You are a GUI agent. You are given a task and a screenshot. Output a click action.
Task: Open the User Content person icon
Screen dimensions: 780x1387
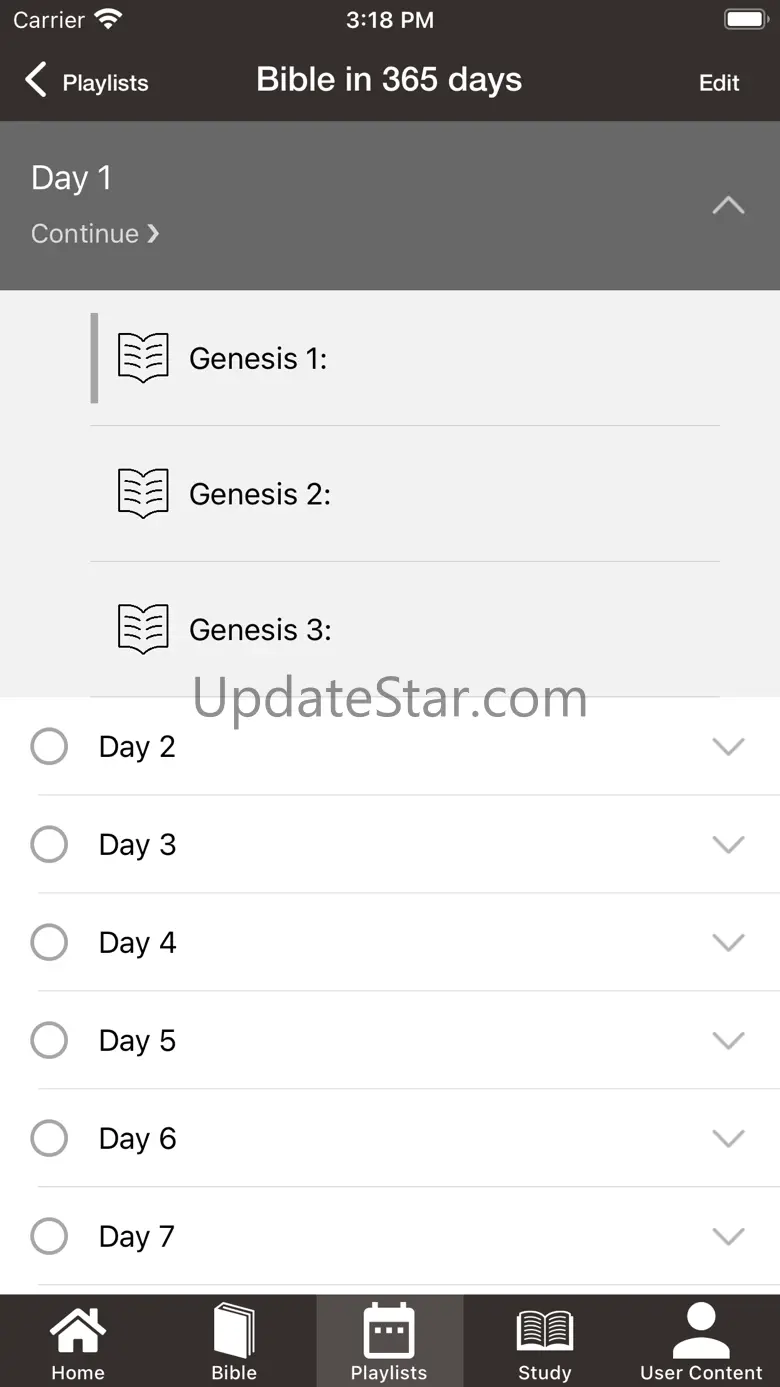pos(701,1331)
